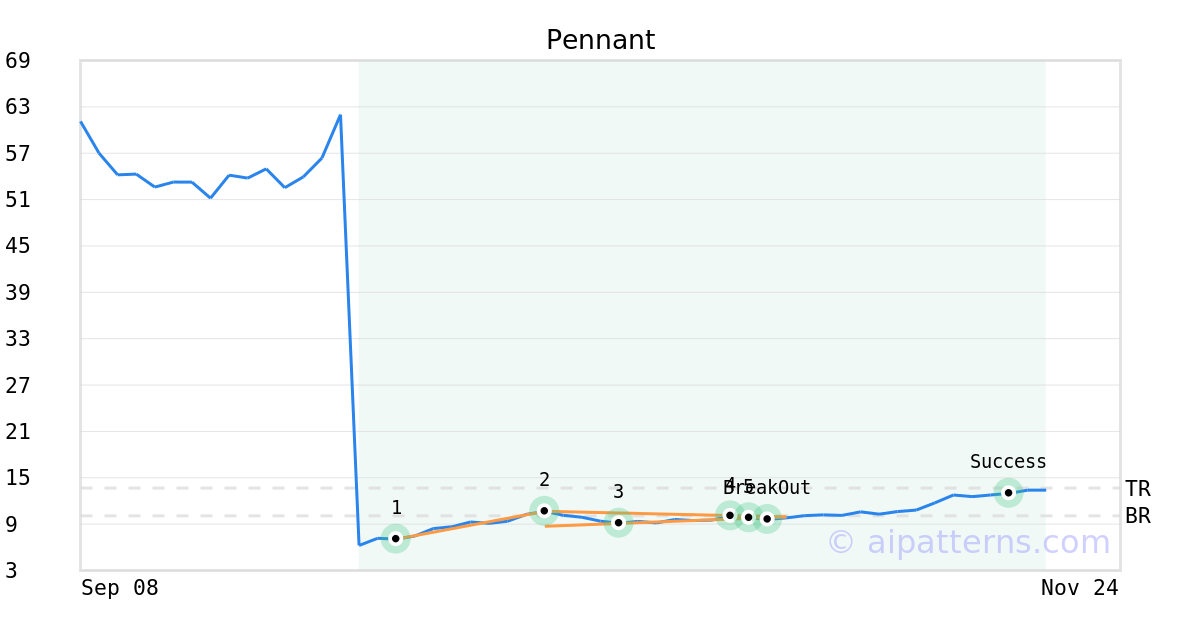Select pattern point marker 2
1200x630 pixels.
click(544, 511)
